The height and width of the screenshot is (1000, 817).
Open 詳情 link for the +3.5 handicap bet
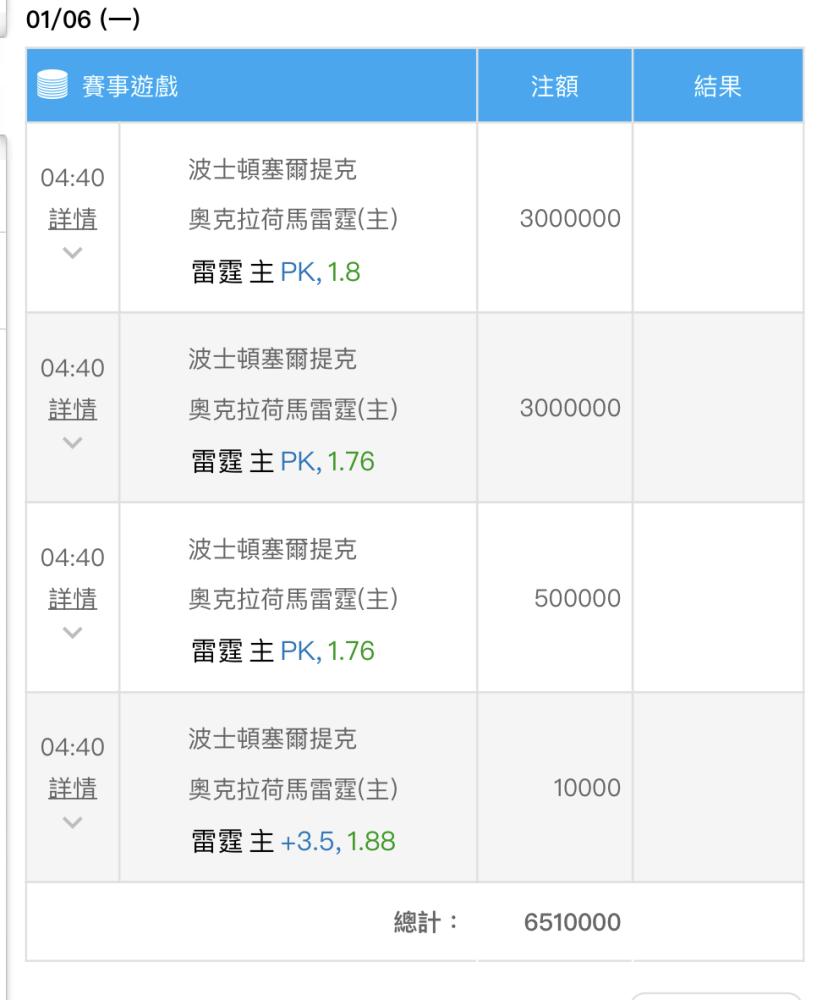[73, 788]
